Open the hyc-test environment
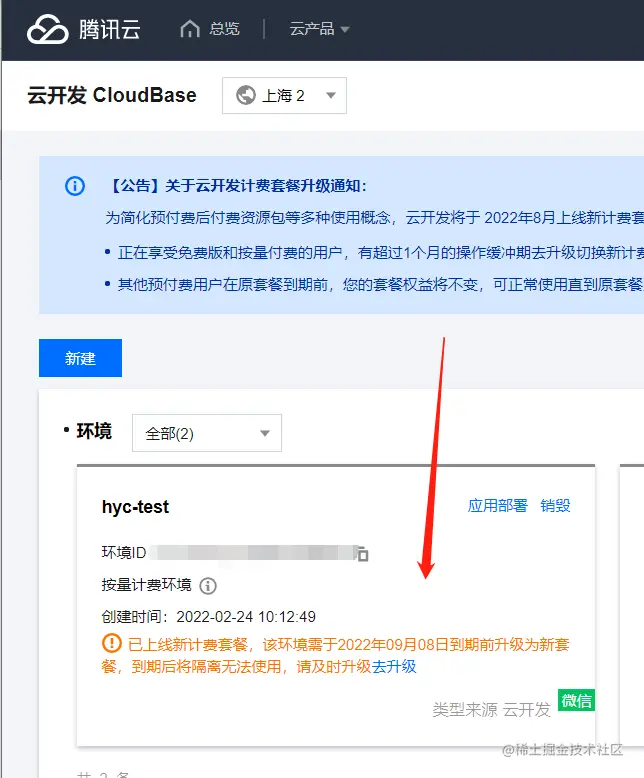Screen dimensions: 644x778 [135, 507]
